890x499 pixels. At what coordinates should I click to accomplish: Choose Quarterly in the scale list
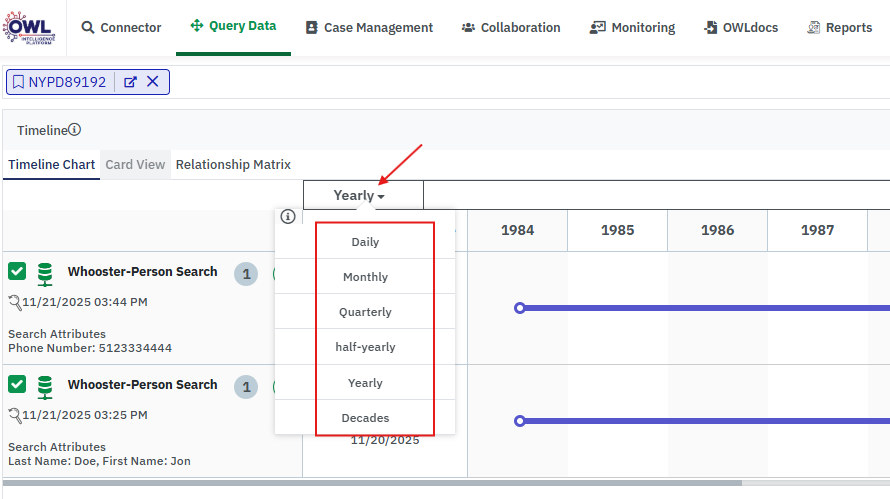365,312
